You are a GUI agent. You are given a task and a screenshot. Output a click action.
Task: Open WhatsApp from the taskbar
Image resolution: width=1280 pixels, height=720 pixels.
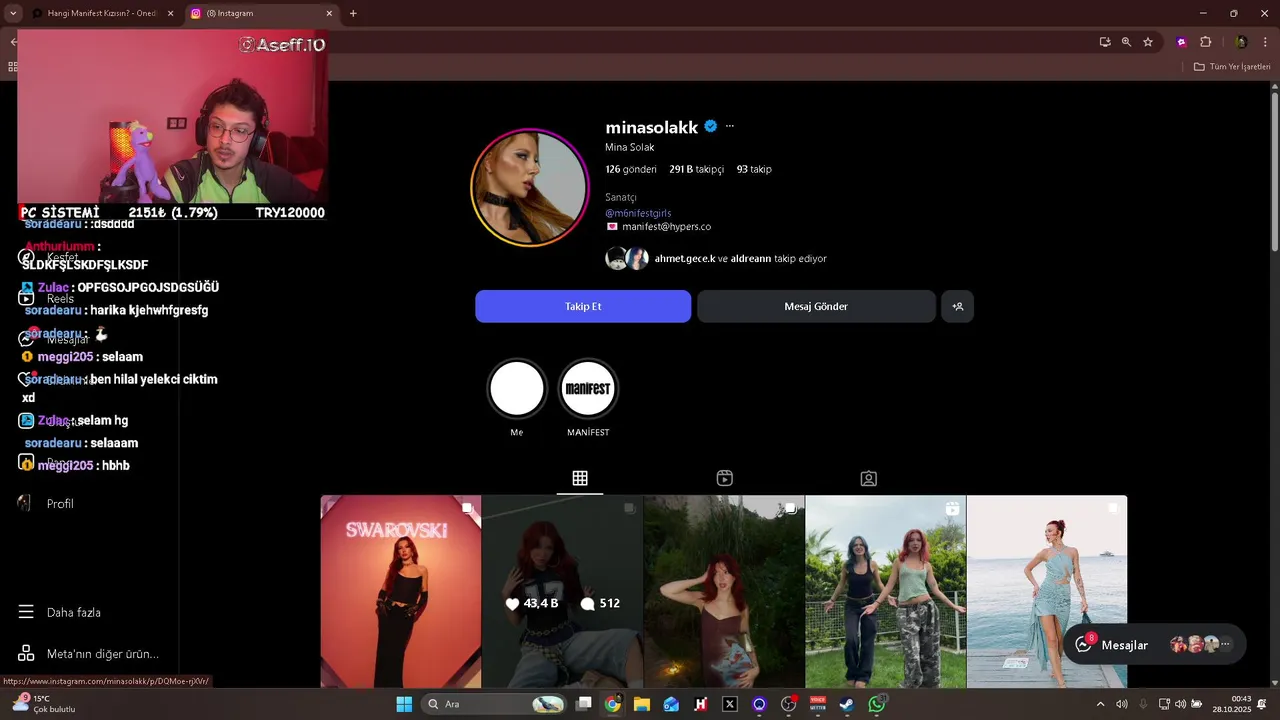[877, 704]
